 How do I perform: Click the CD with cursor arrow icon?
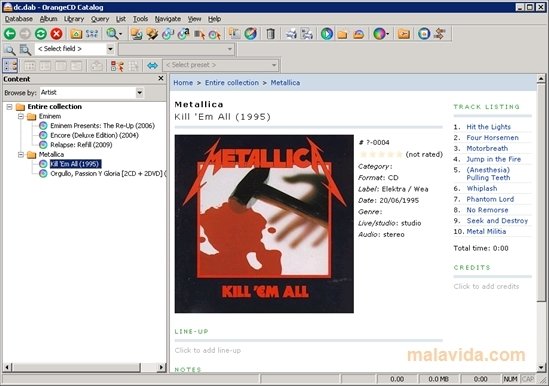215,34
